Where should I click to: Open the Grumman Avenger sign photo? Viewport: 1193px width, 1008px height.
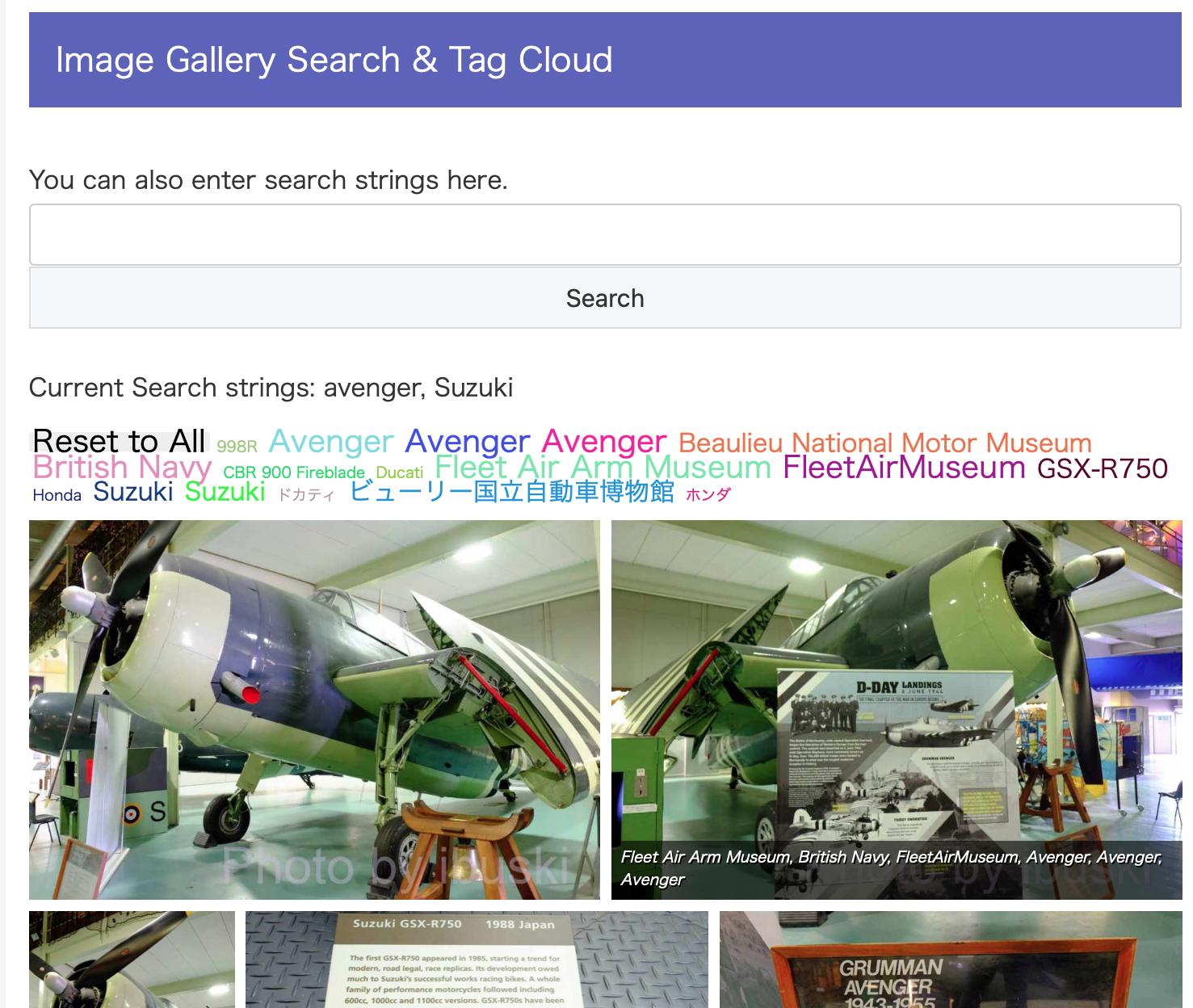coord(951,960)
